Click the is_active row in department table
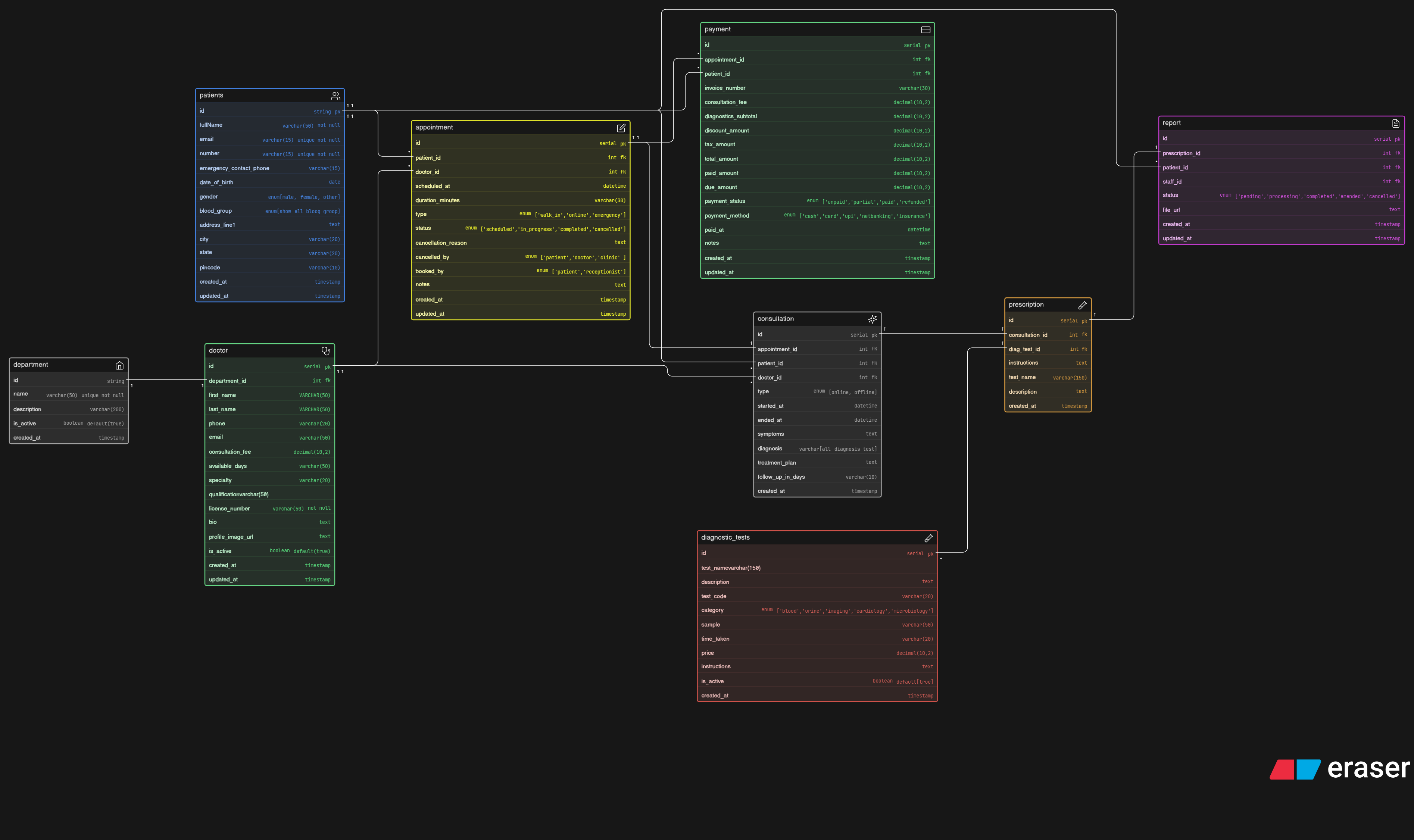This screenshot has width=1414, height=840. click(x=24, y=424)
